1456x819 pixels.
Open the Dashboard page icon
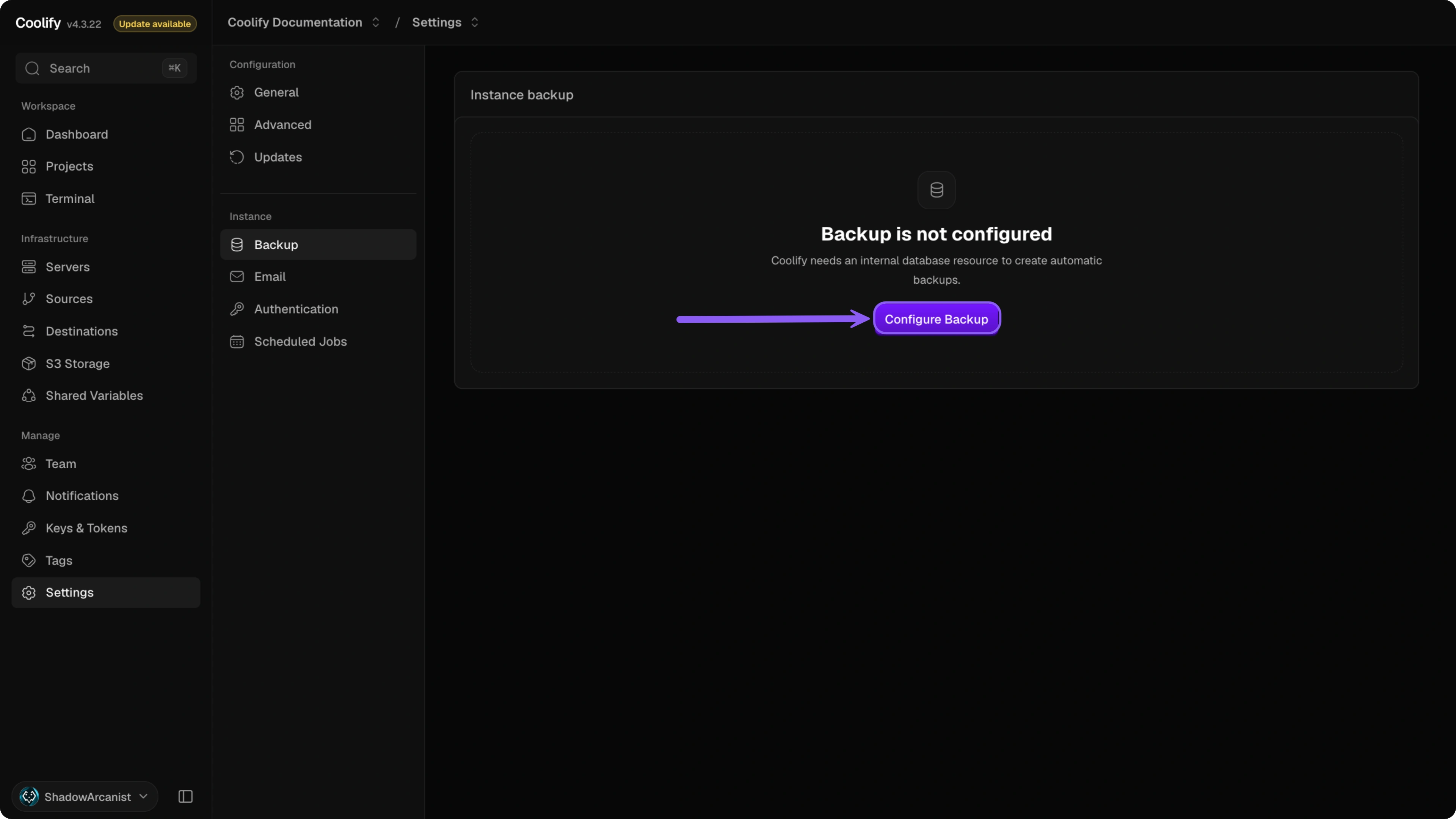coord(29,135)
